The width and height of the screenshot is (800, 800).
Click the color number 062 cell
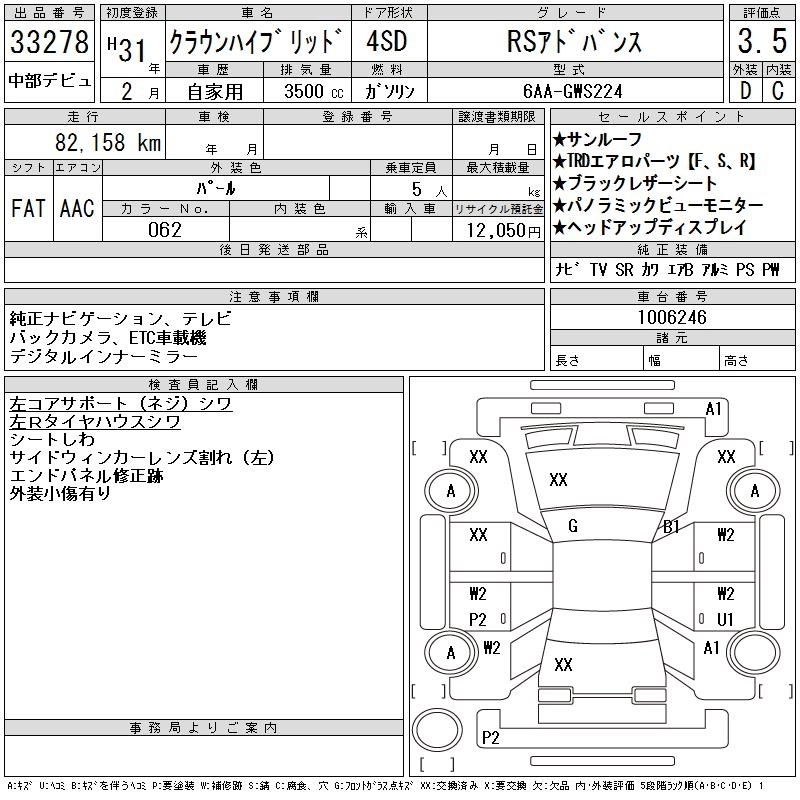(x=165, y=230)
